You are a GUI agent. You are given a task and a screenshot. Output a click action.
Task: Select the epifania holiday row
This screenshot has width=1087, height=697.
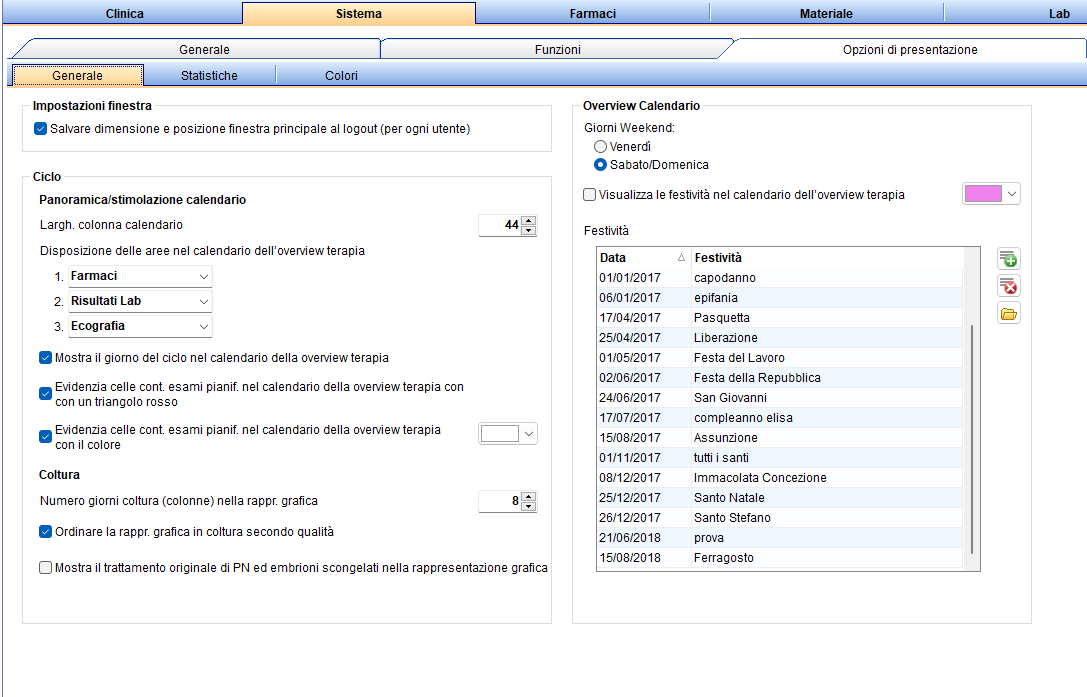click(x=780, y=298)
